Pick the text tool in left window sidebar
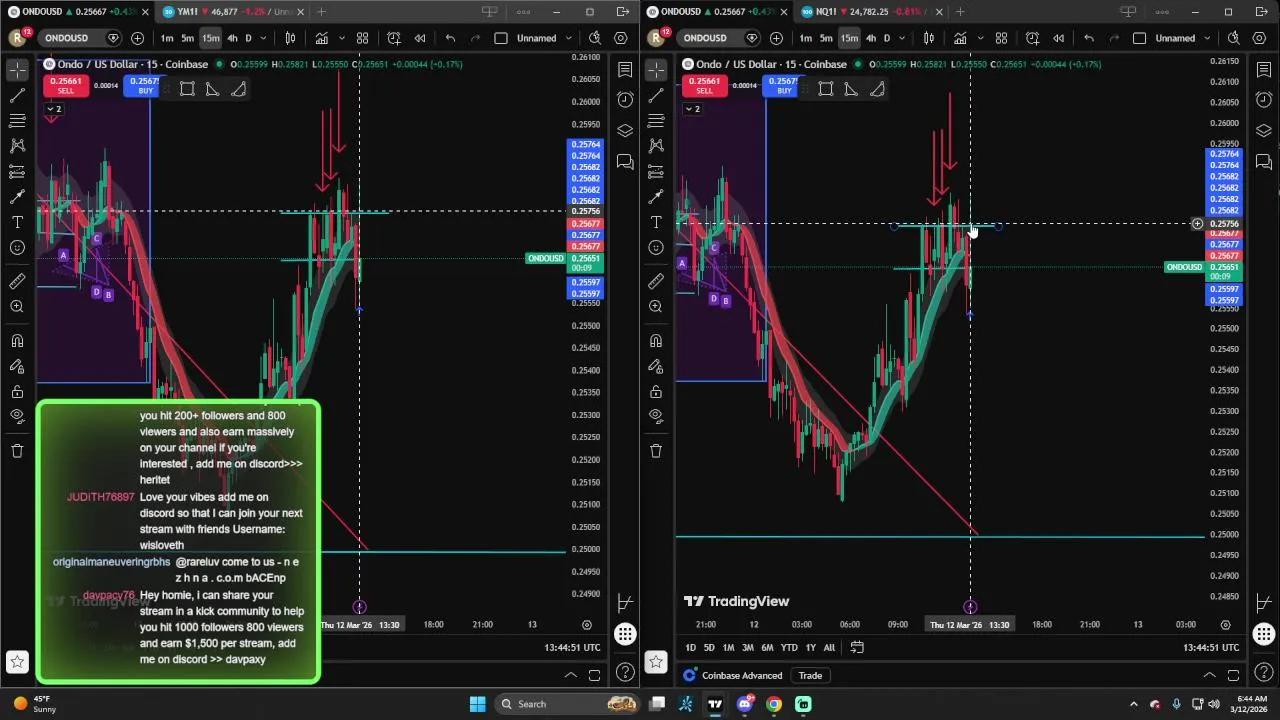 [x=17, y=222]
